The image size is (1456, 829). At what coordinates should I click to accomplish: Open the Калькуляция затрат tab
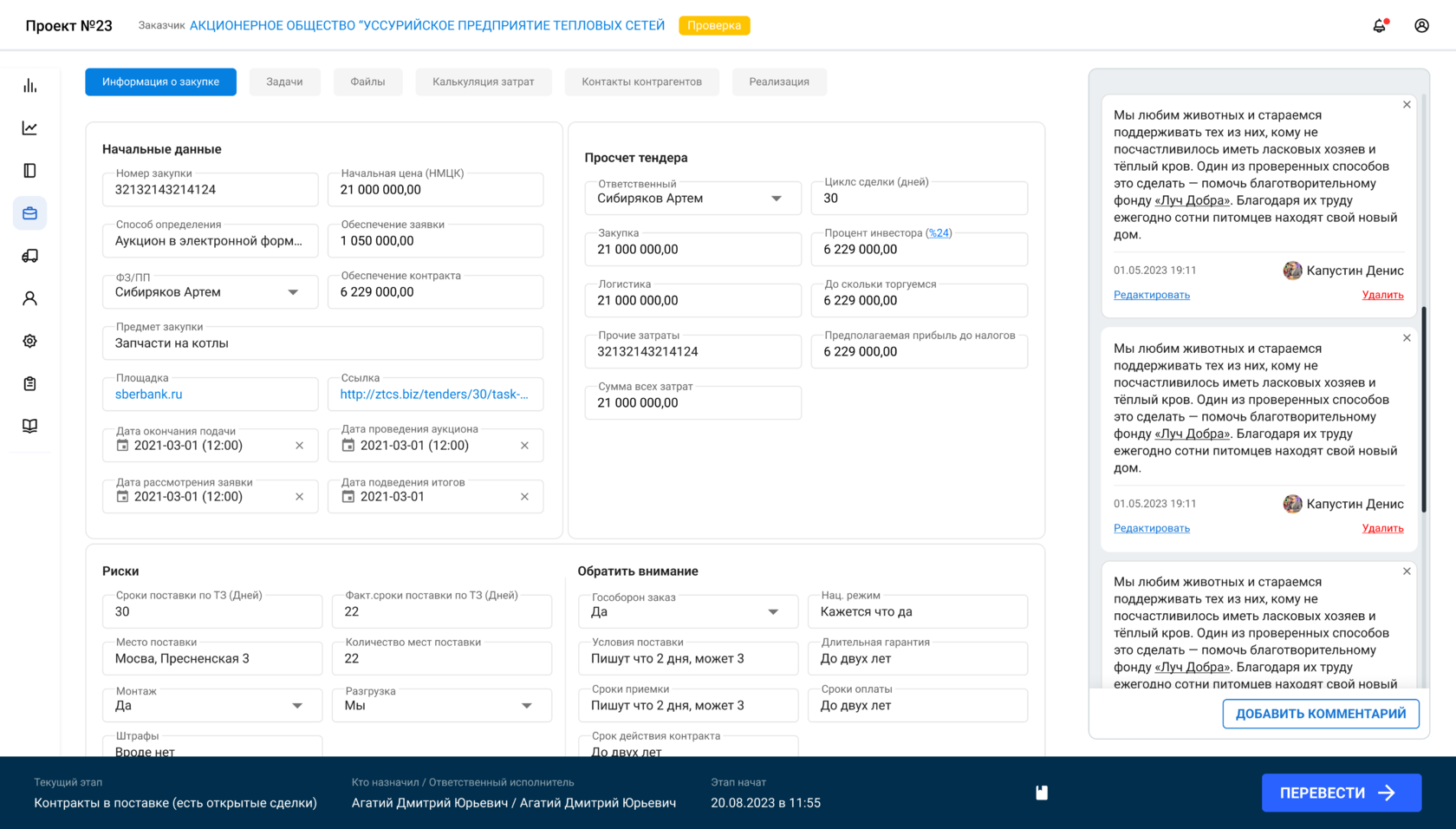[x=484, y=82]
